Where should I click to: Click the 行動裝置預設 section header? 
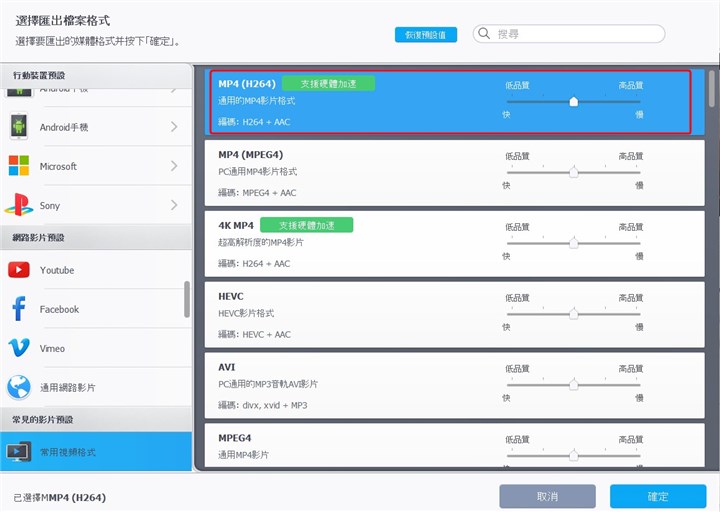click(x=96, y=75)
